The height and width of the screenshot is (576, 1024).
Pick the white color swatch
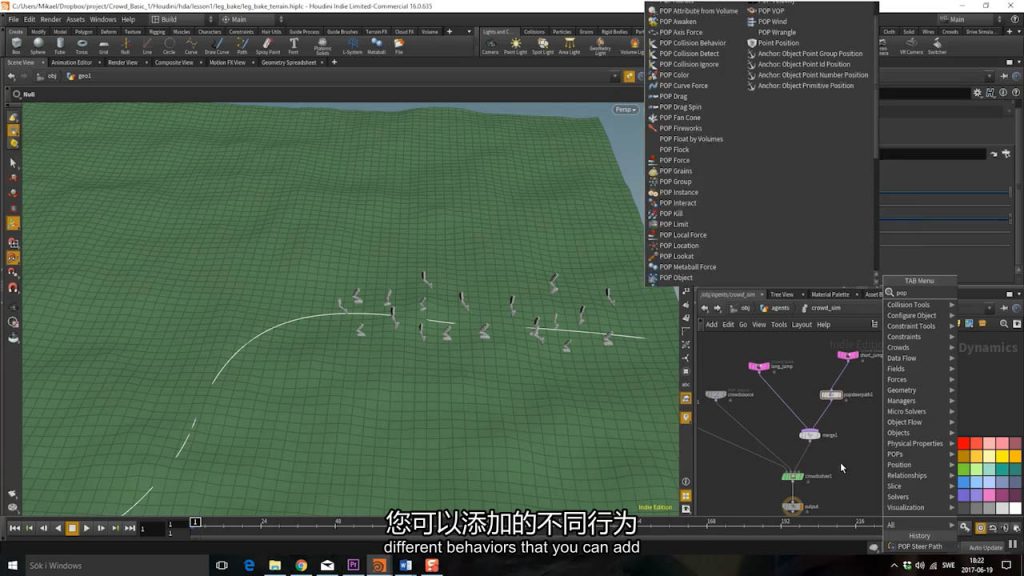click(x=1015, y=508)
